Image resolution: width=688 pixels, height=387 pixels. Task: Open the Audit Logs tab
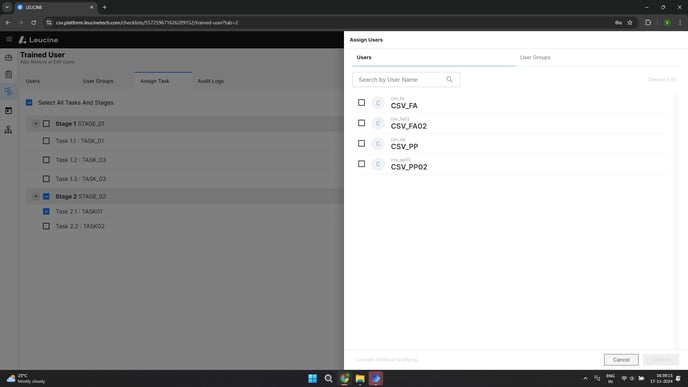point(211,81)
